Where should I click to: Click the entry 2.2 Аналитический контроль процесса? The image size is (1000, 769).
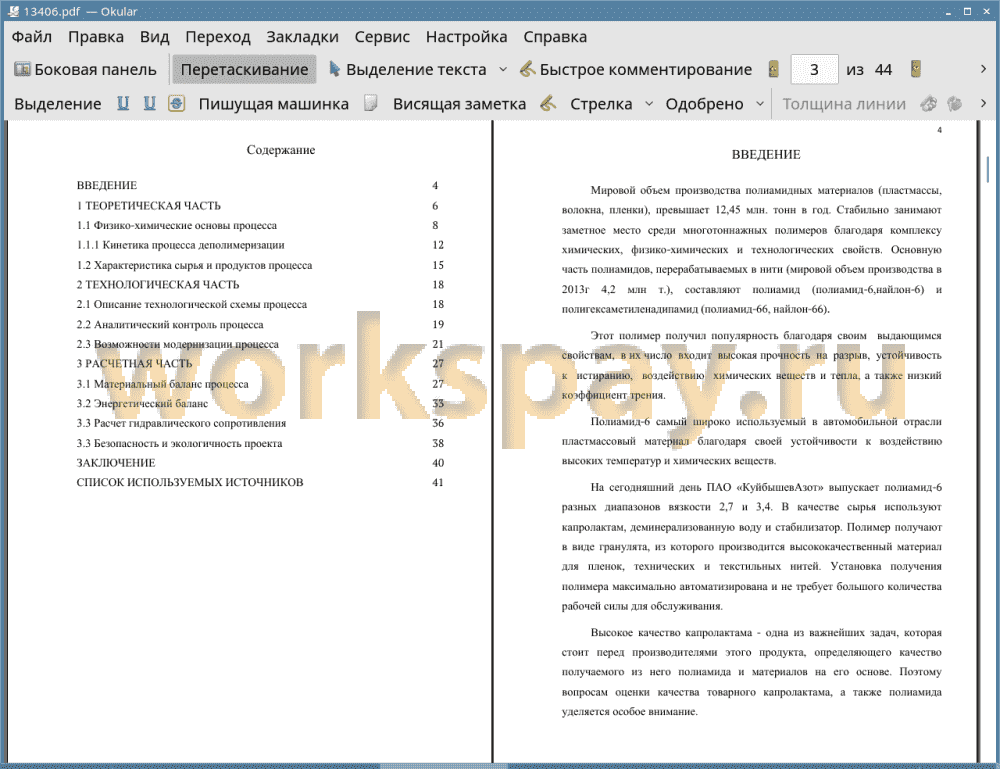coord(170,324)
